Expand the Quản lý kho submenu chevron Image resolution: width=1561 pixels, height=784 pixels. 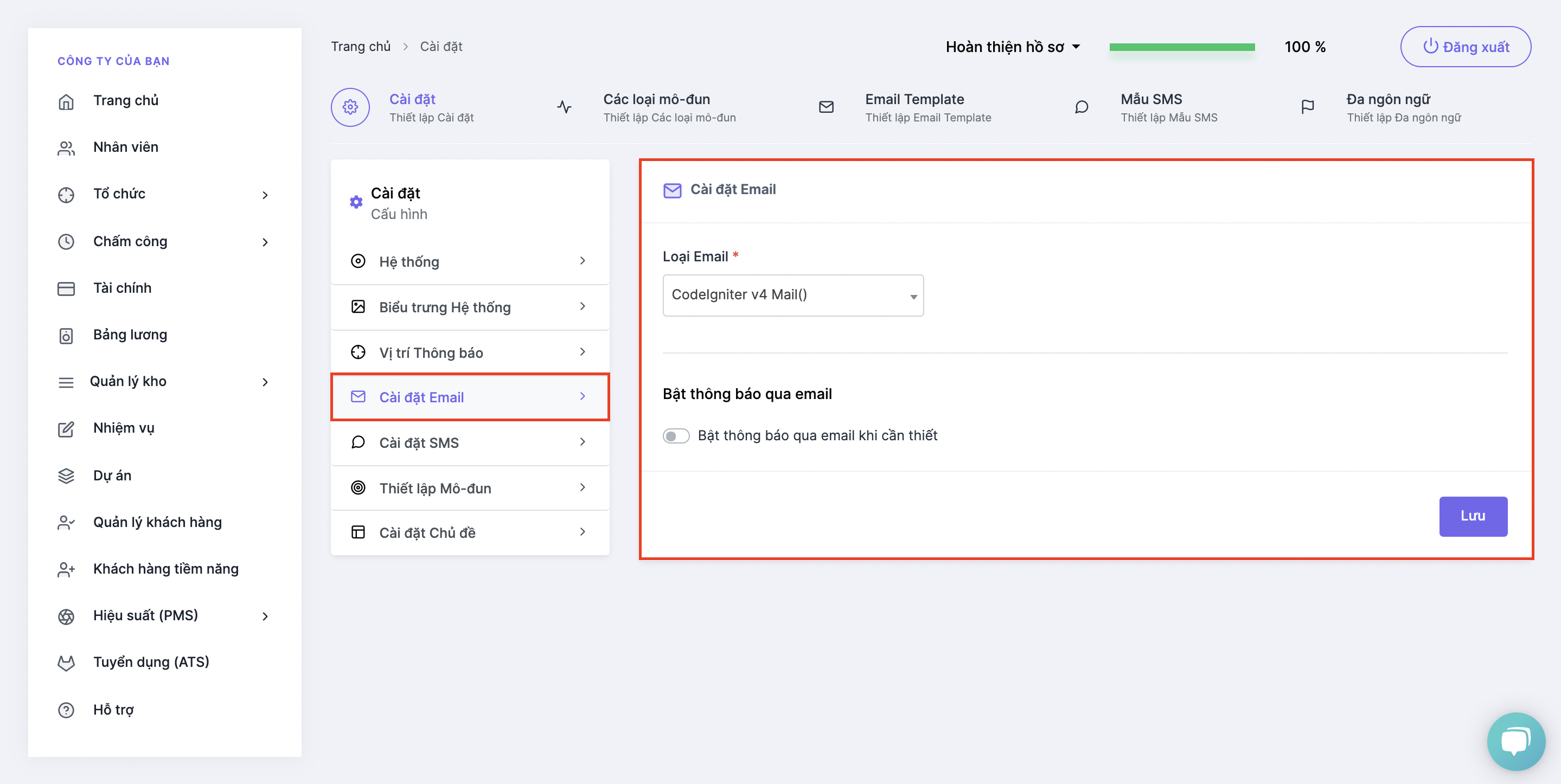[x=265, y=382]
